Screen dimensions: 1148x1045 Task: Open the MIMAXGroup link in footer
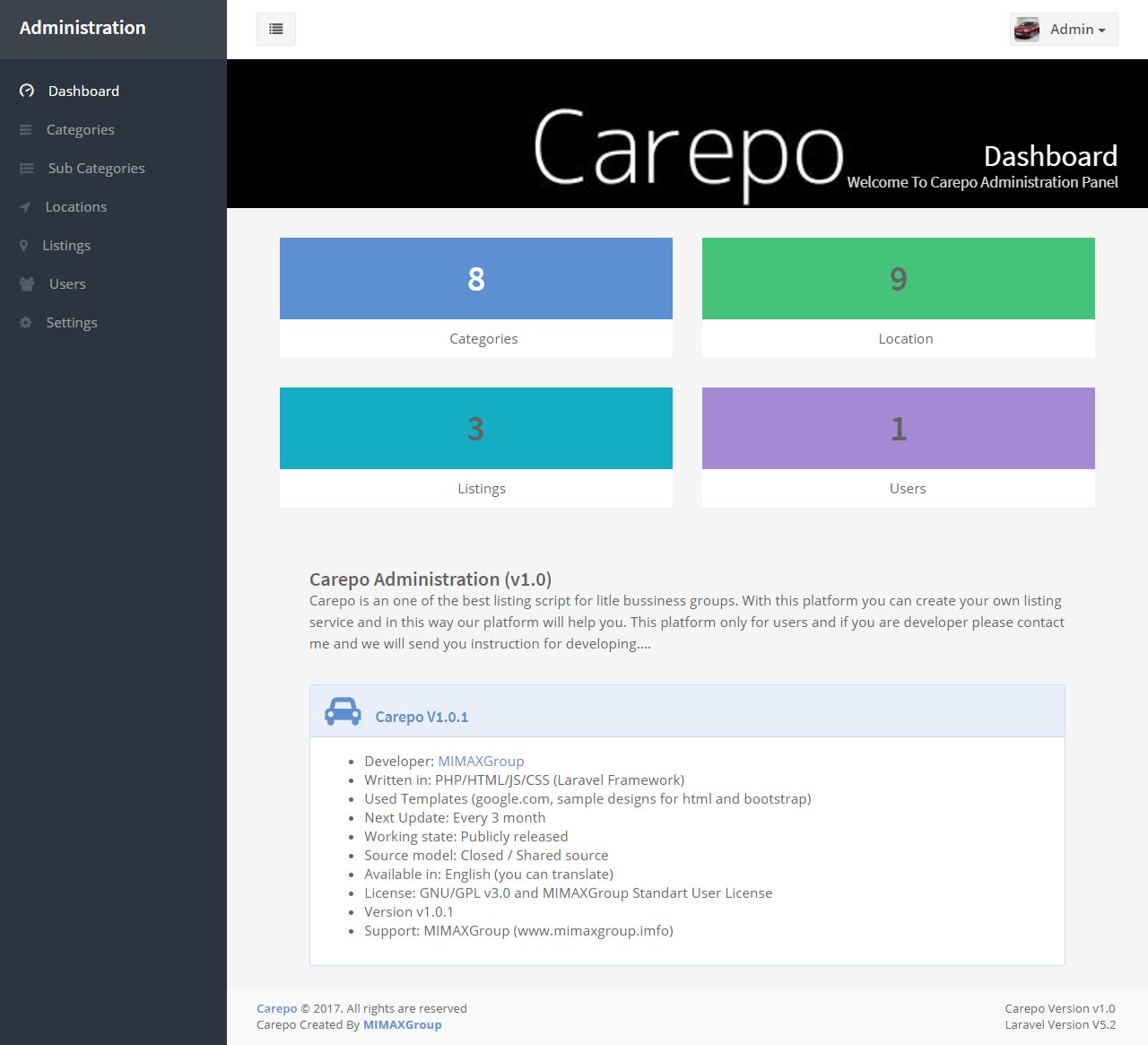pos(402,1024)
